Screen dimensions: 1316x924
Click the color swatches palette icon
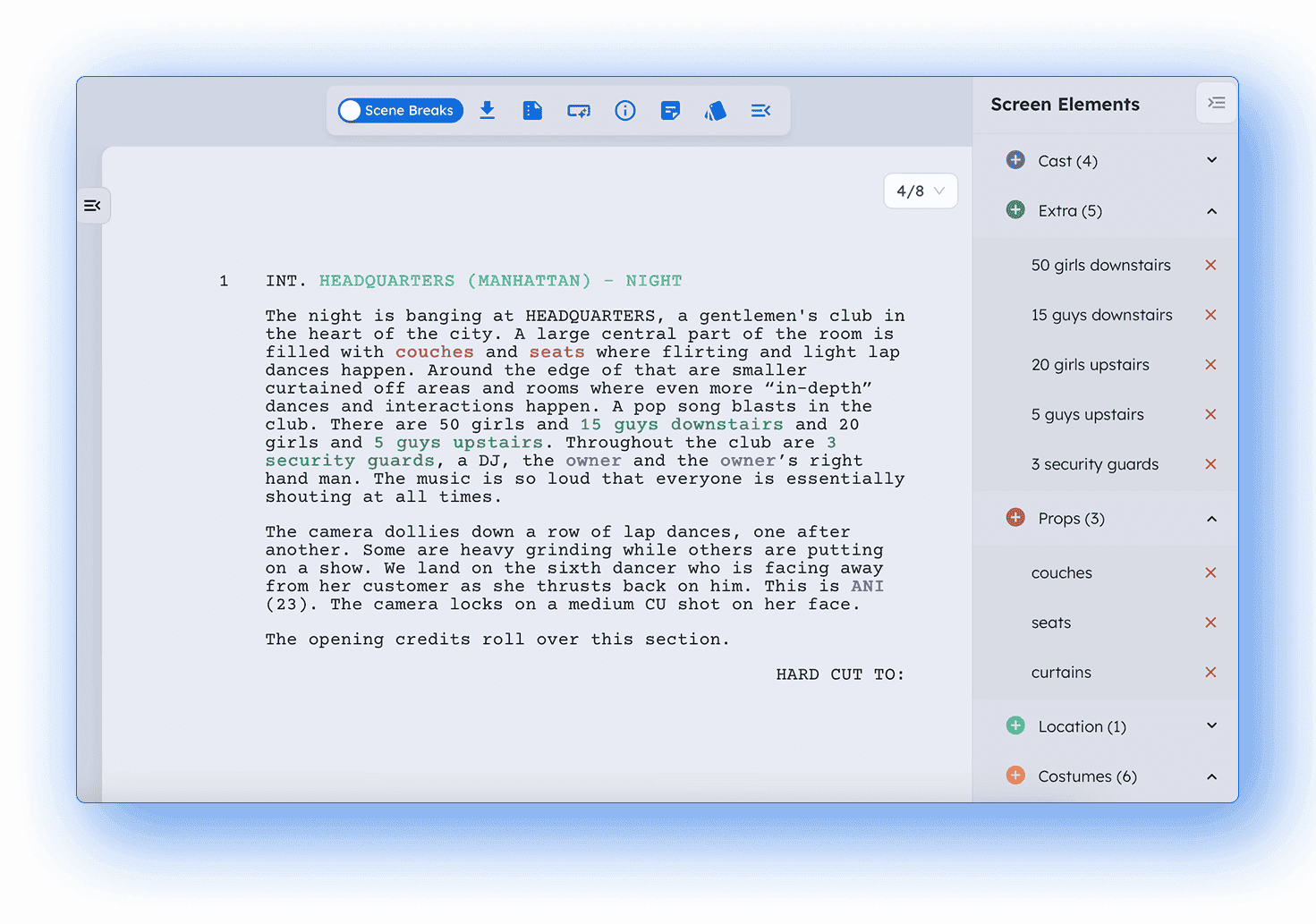pyautogui.click(x=715, y=110)
